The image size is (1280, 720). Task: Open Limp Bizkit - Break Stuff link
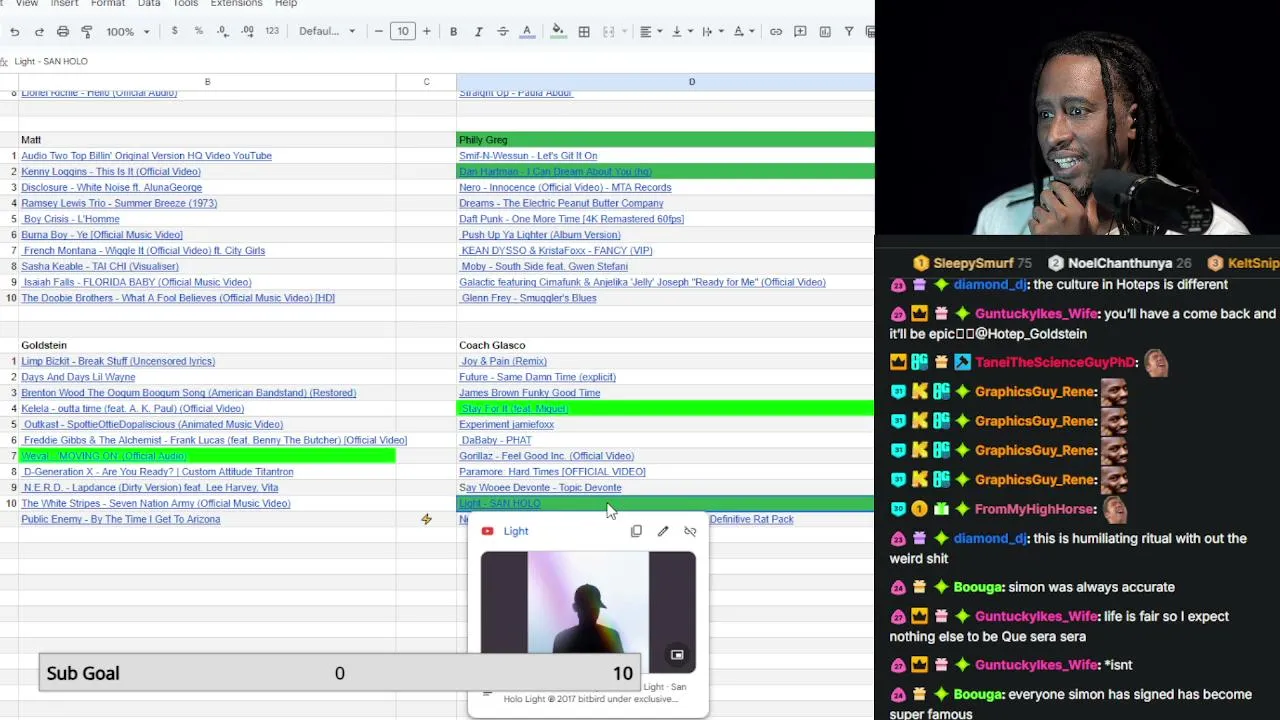pos(118,361)
